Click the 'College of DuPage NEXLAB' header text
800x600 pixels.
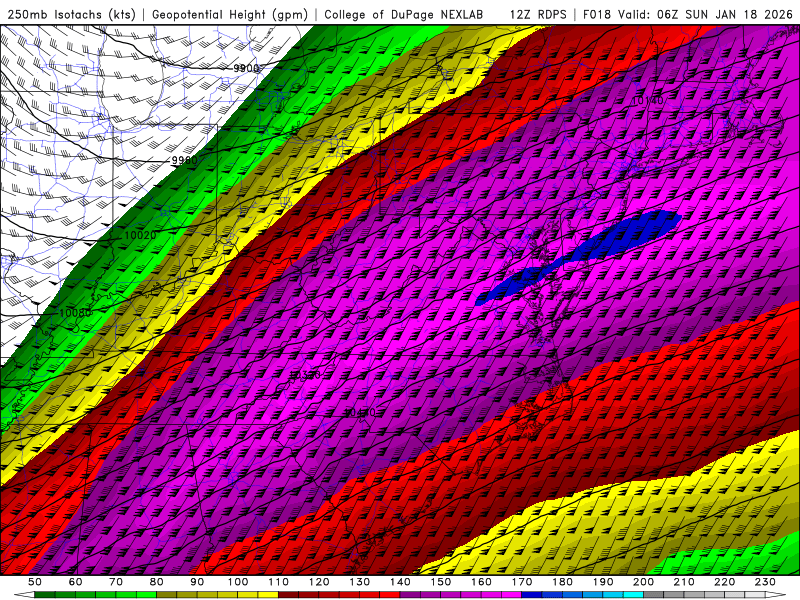pyautogui.click(x=404, y=14)
